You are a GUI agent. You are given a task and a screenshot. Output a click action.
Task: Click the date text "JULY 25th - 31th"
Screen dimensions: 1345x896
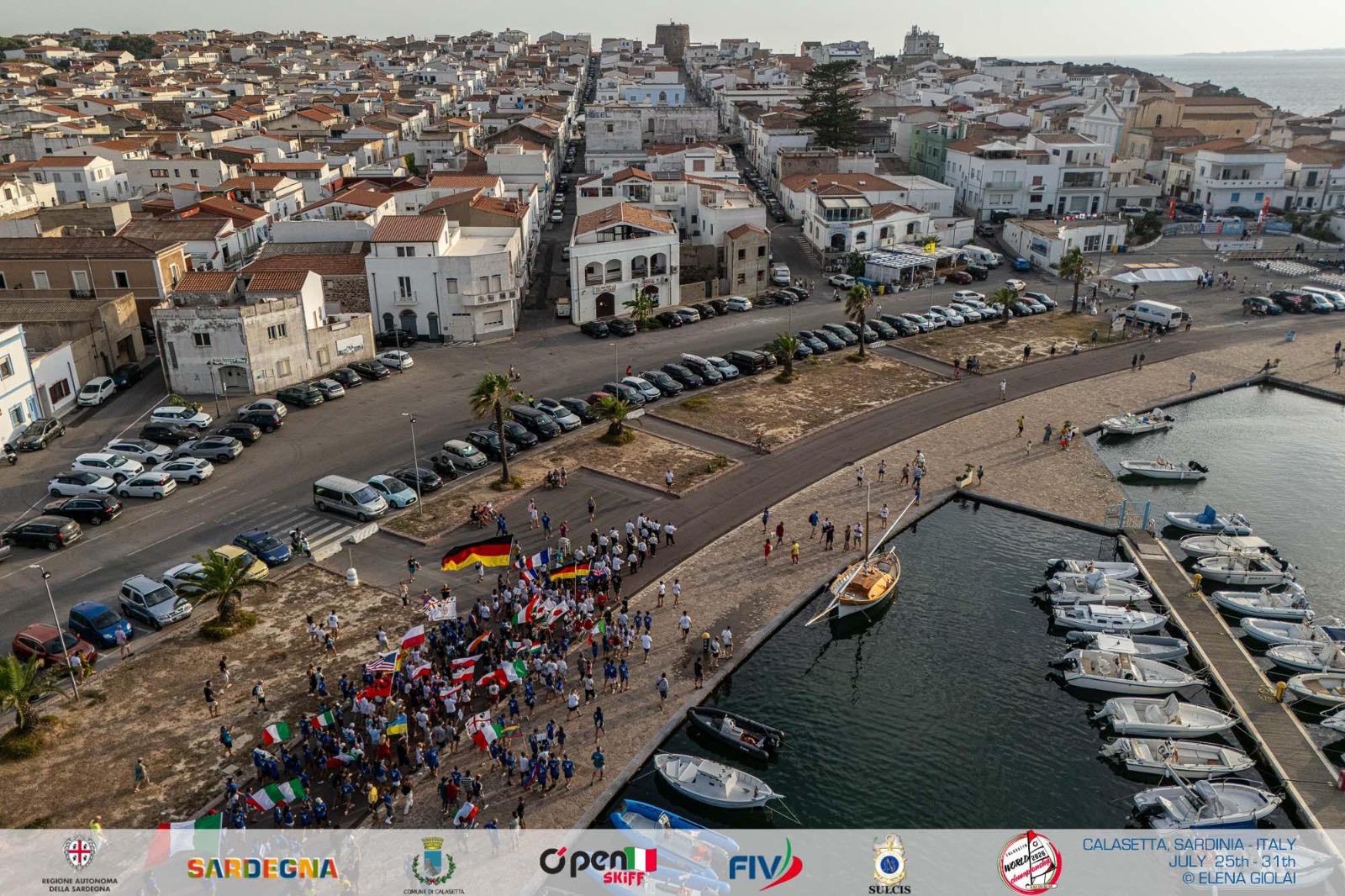tap(1232, 861)
